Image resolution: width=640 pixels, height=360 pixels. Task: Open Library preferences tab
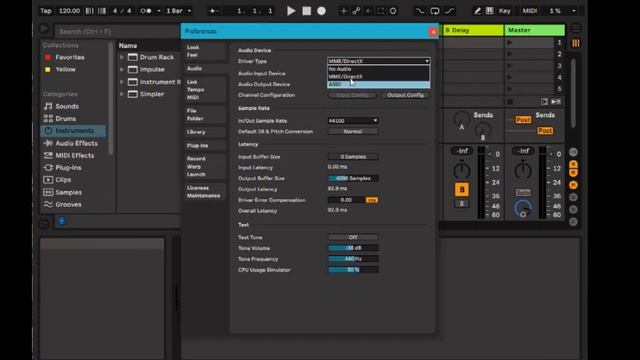(x=205, y=132)
